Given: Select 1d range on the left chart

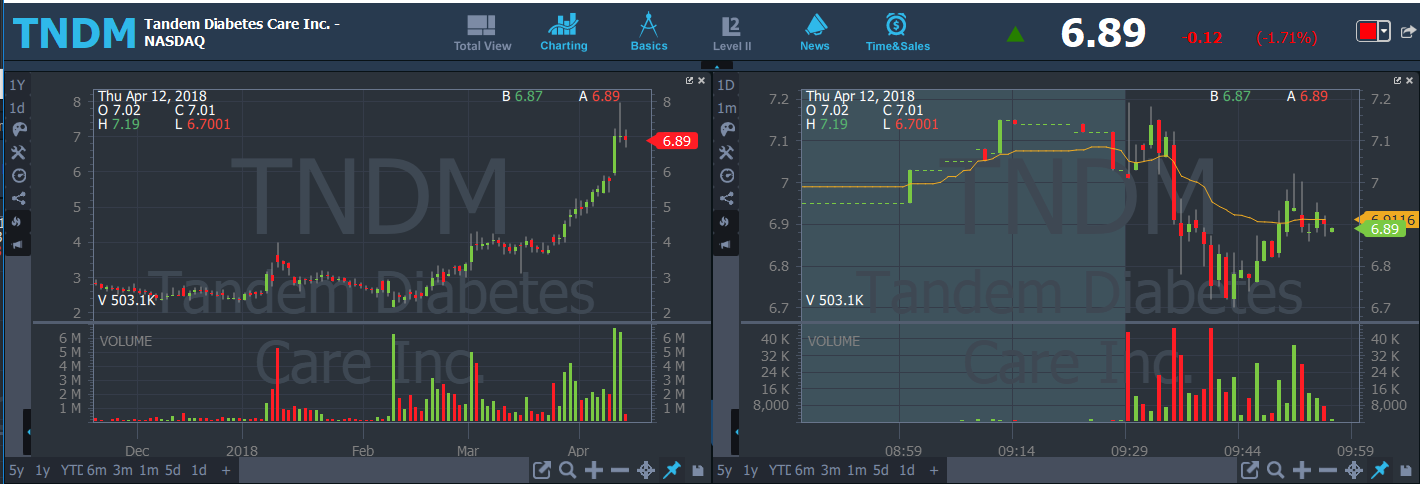Looking at the screenshot, I should pyautogui.click(x=199, y=470).
